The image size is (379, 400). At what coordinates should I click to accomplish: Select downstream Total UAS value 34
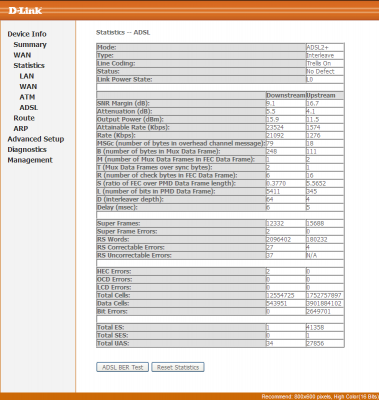click(x=270, y=344)
